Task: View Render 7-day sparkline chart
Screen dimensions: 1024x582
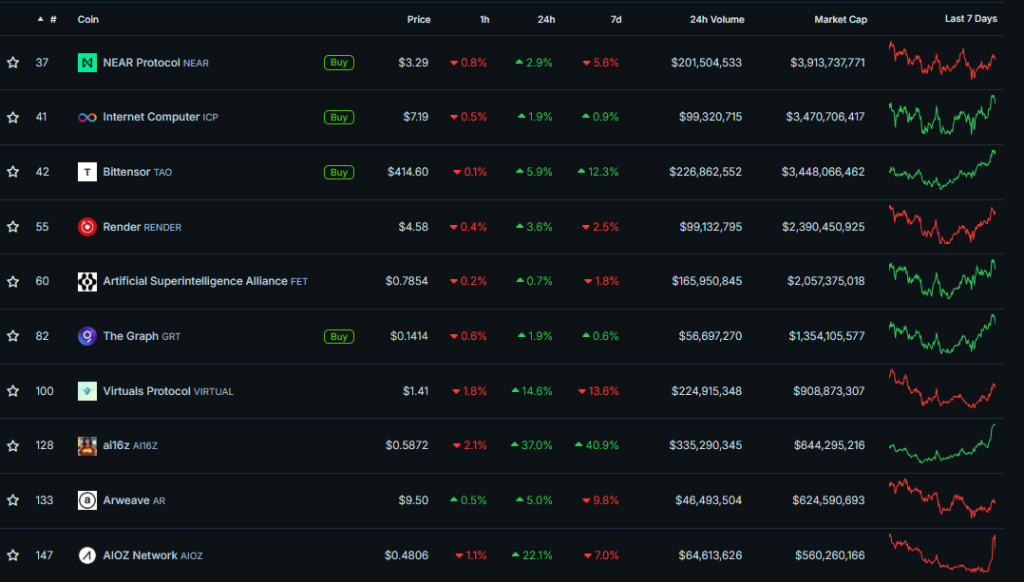Action: [x=942, y=225]
